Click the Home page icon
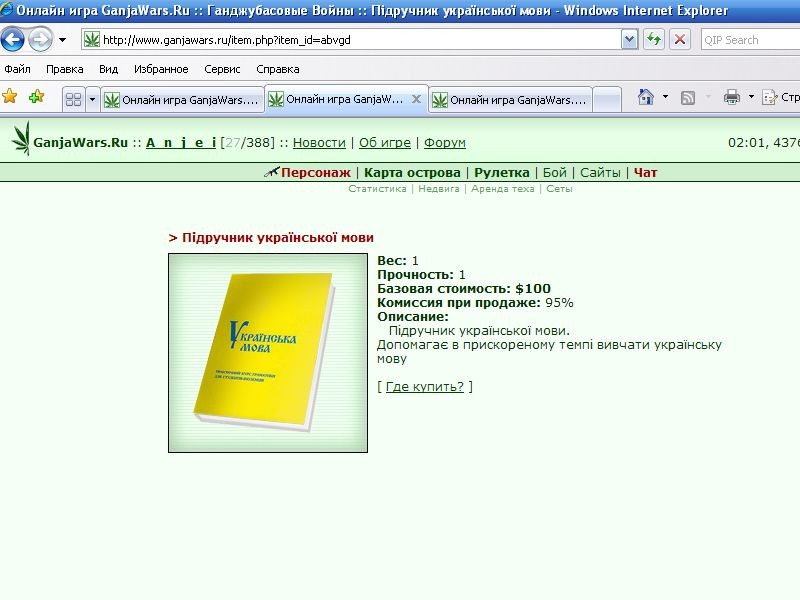The height and width of the screenshot is (600, 800). click(x=646, y=96)
